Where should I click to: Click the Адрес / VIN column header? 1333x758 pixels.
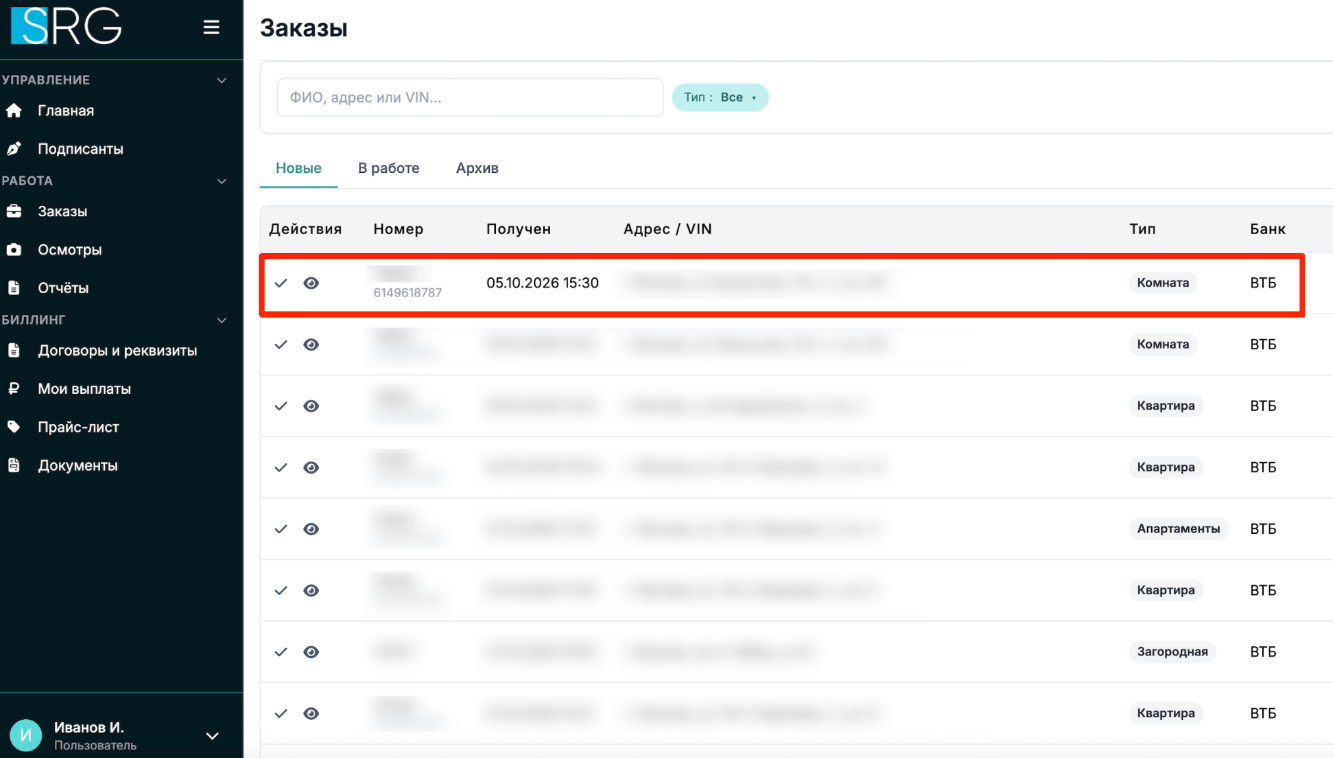click(x=668, y=229)
